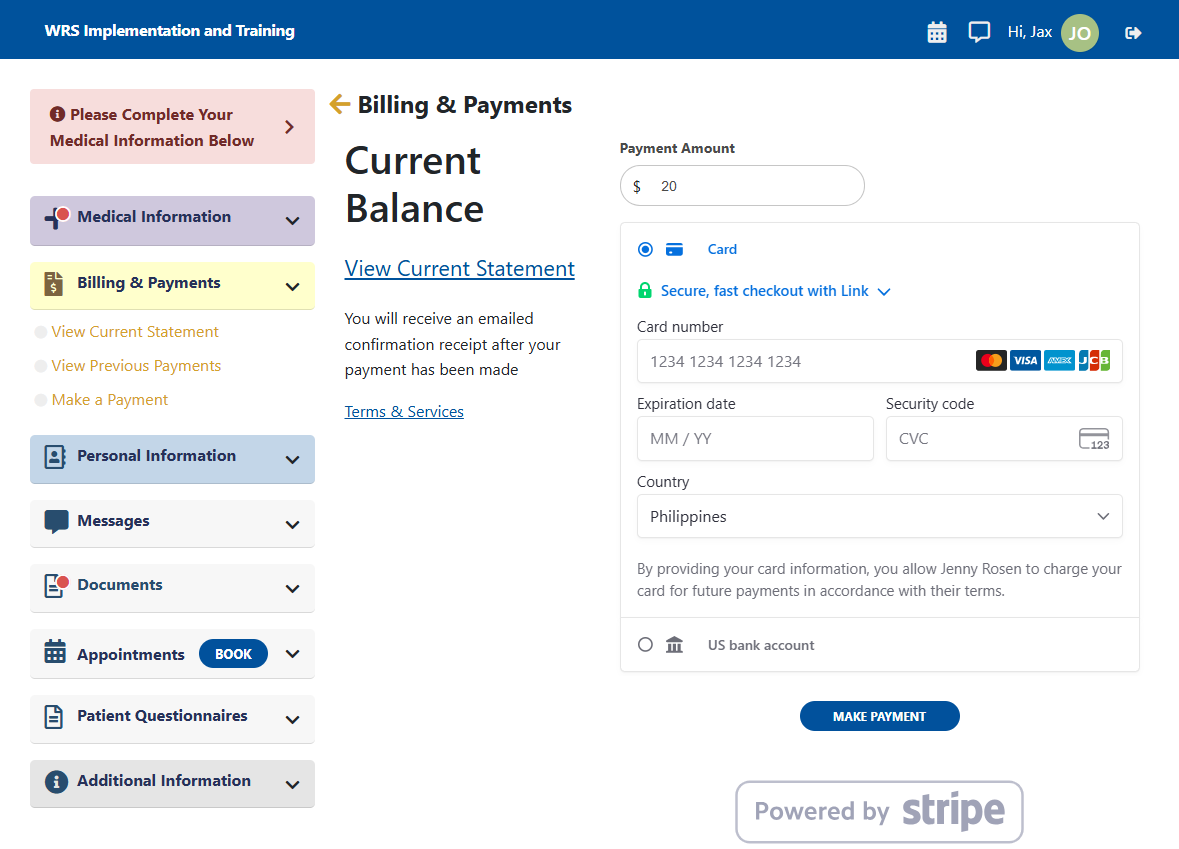Viewport: 1179px width, 849px height.
Task: Click the Billing & Payments dollar icon
Action: point(53,283)
